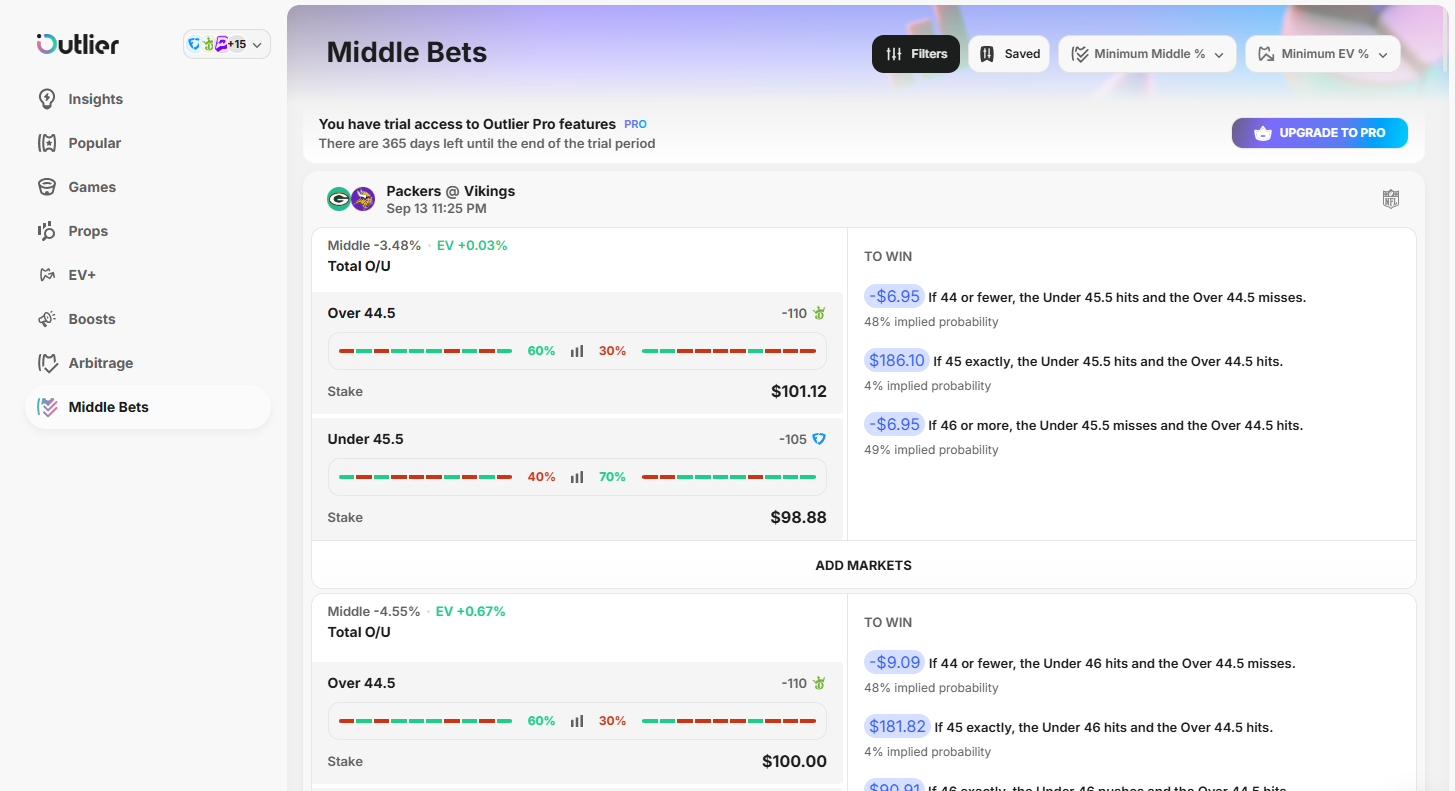The height and width of the screenshot is (791, 1455).
Task: Click the $98.88 stake value
Action: pyautogui.click(x=799, y=518)
